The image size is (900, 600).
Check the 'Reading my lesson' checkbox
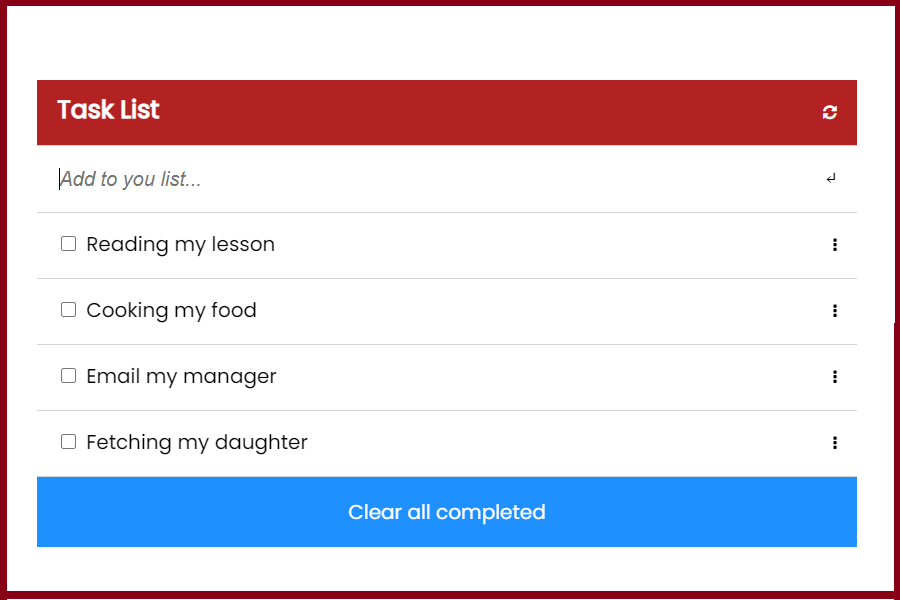(x=68, y=244)
